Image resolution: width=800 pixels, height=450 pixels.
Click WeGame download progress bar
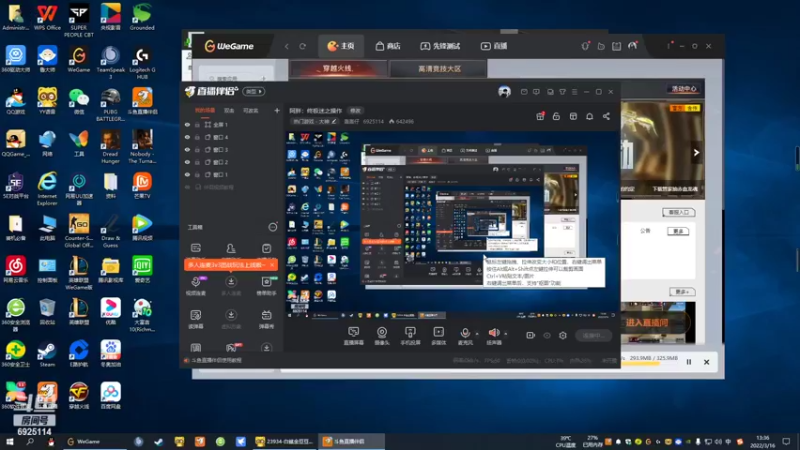tap(649, 364)
